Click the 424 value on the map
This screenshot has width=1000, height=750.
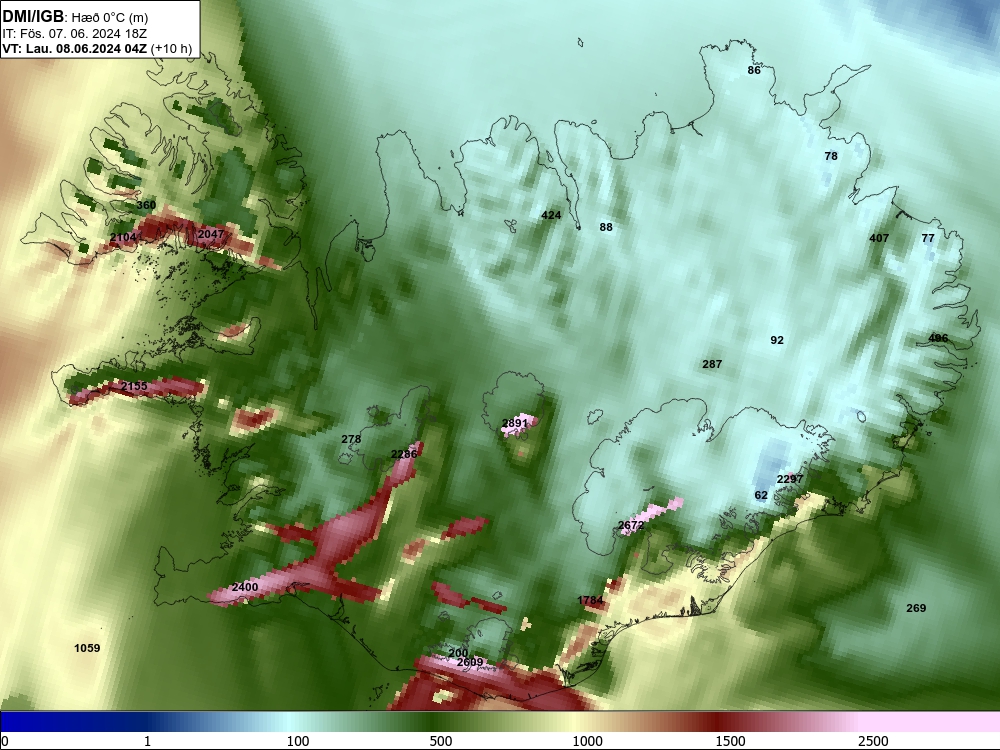pyautogui.click(x=551, y=215)
